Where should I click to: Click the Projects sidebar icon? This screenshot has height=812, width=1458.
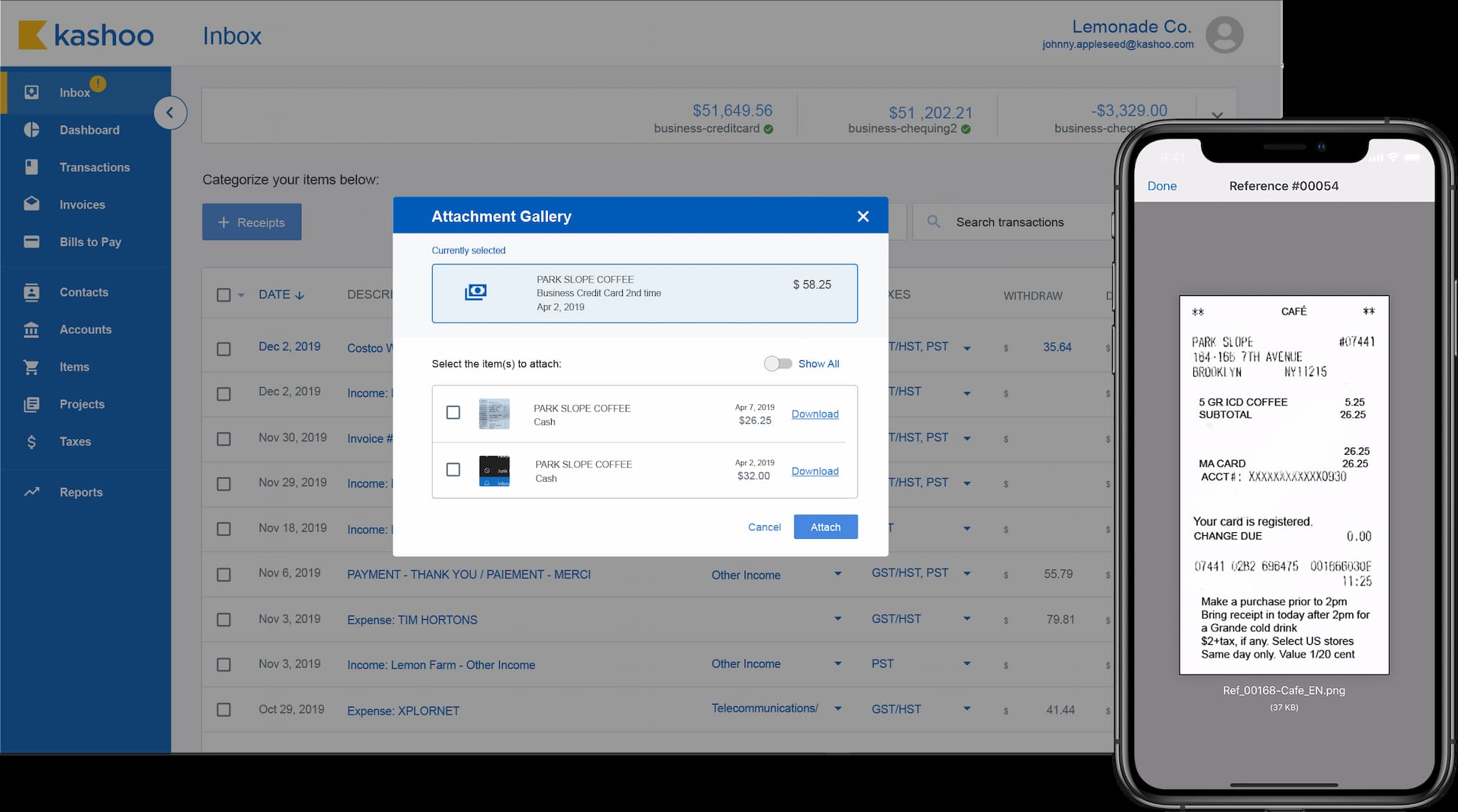coord(31,404)
